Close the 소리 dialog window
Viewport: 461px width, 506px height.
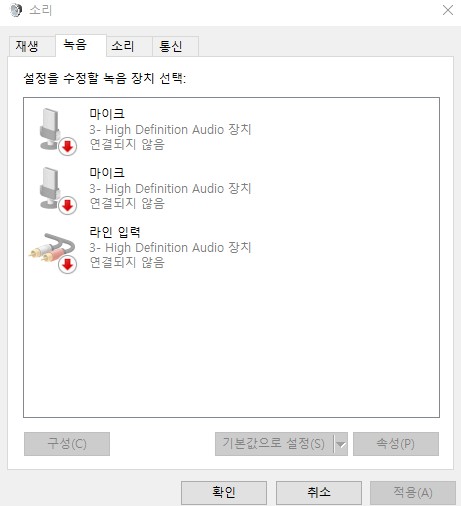(x=448, y=10)
